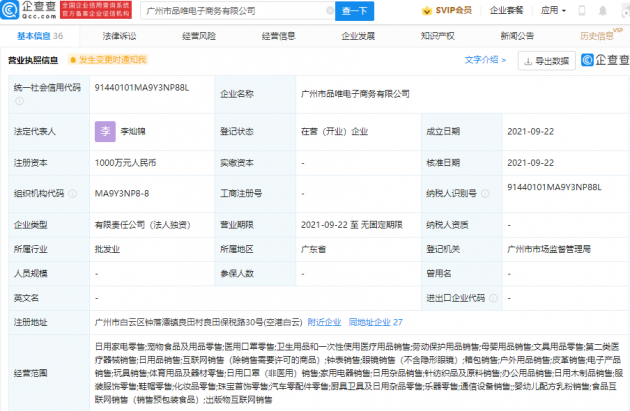The width and height of the screenshot is (630, 411).
Task: Select business term 2021-09-22 至 无固定期限
Action: click(352, 225)
